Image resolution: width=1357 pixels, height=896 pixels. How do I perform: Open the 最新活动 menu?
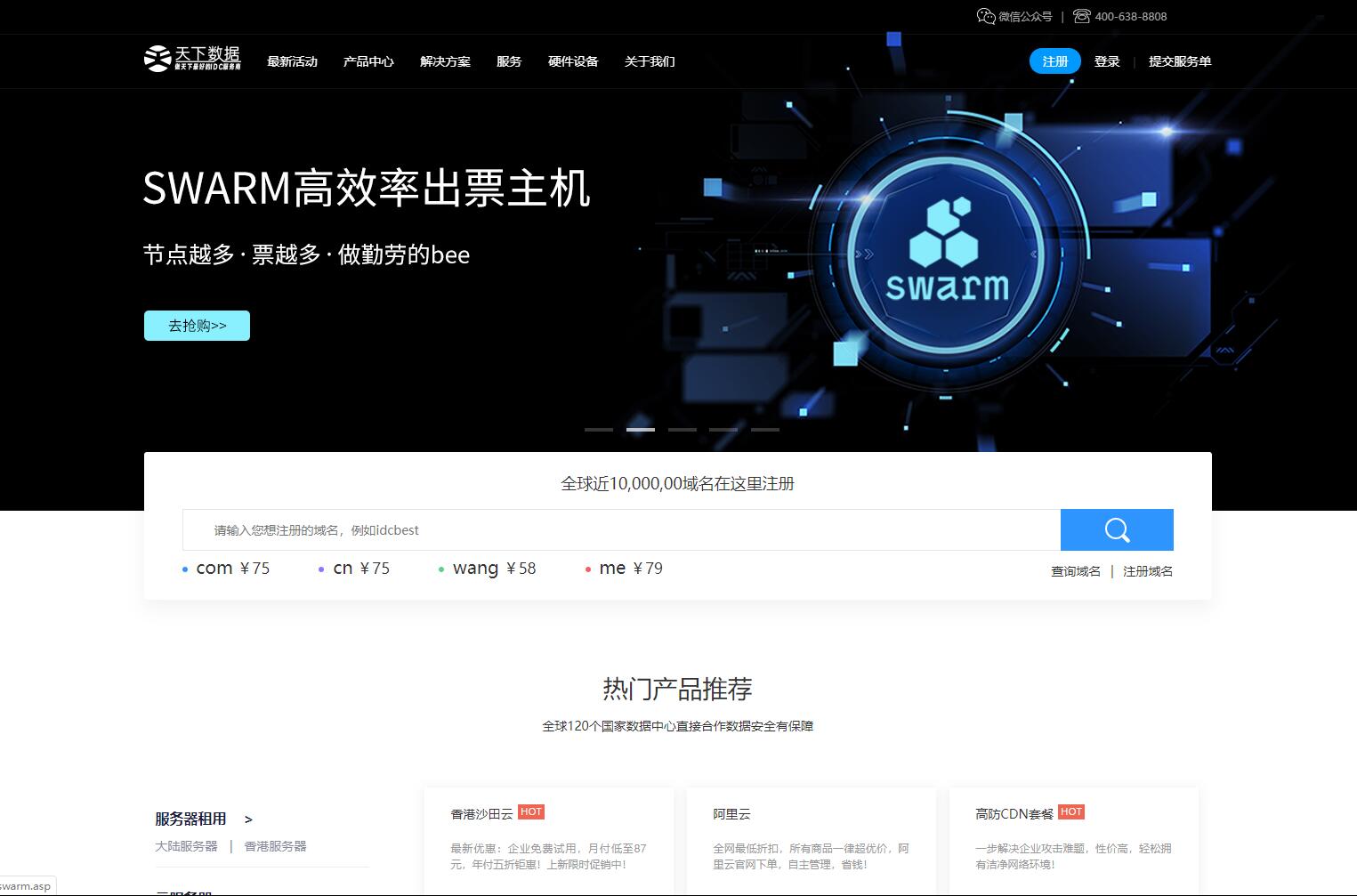(292, 61)
